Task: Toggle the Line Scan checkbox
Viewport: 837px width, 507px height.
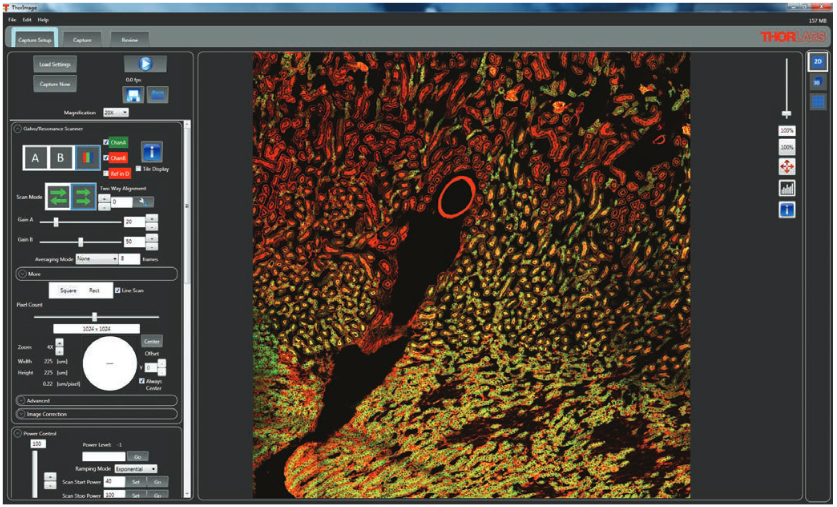Action: (116, 291)
